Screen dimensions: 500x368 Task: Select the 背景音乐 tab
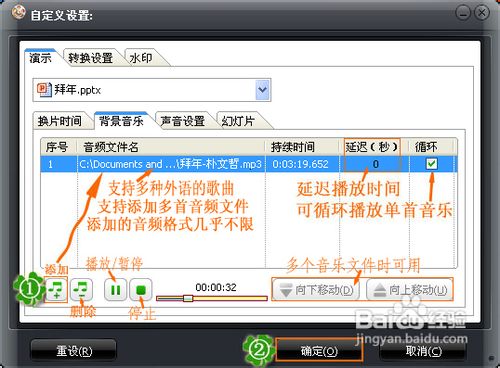pyautogui.click(x=121, y=121)
